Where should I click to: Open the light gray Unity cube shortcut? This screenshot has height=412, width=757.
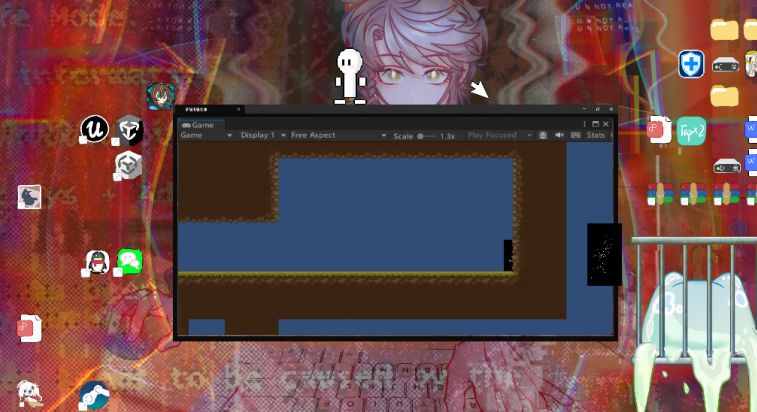[x=128, y=165]
